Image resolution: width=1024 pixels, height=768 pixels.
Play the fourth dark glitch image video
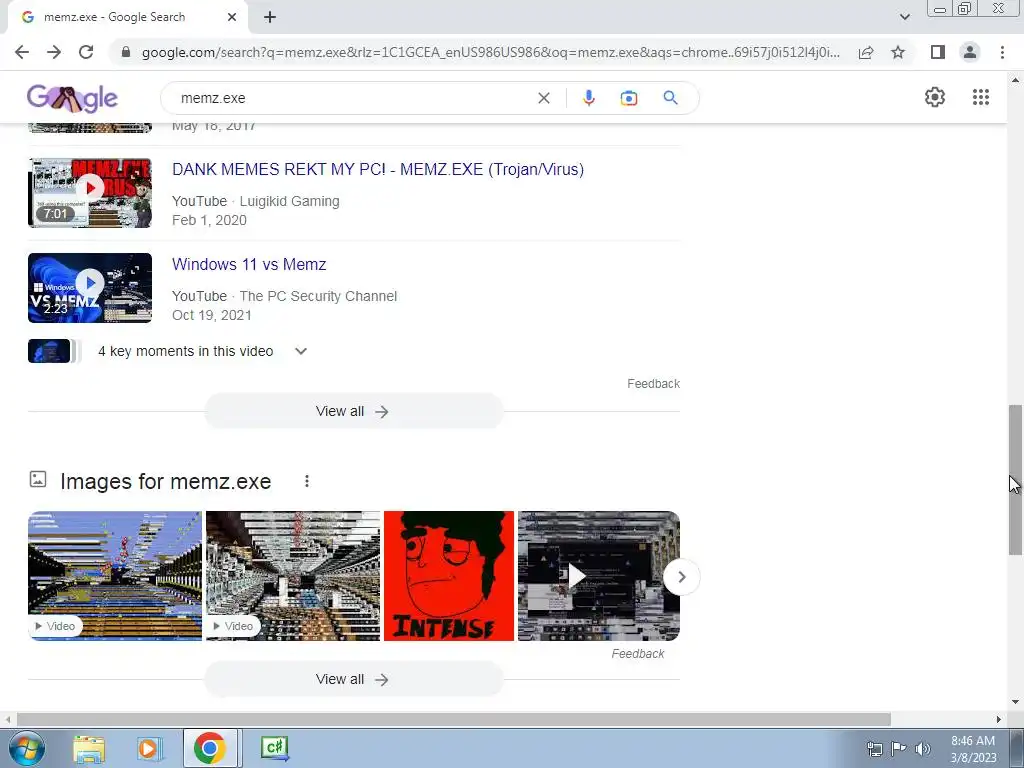(598, 575)
